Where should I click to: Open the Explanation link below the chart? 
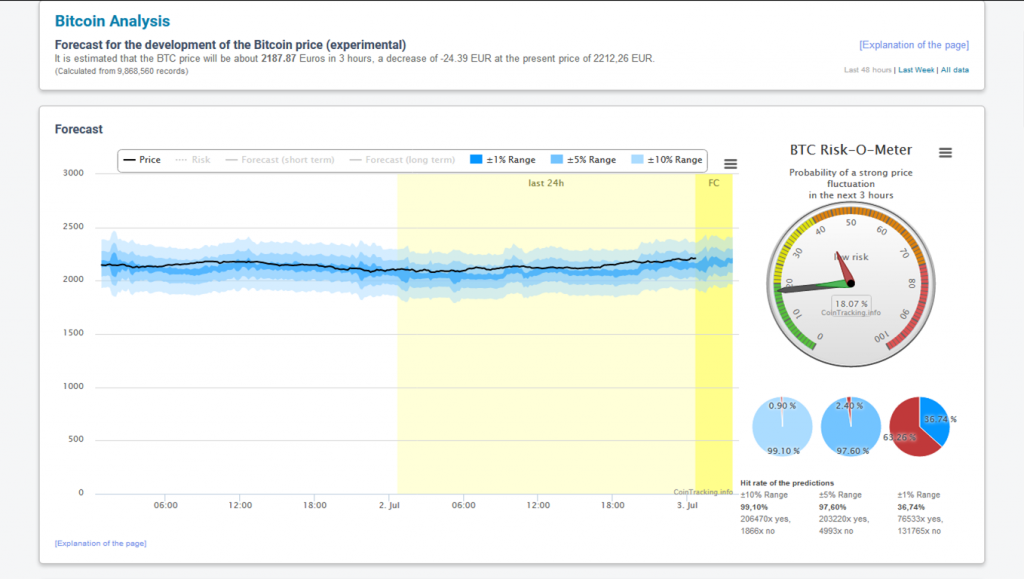pyautogui.click(x=101, y=543)
